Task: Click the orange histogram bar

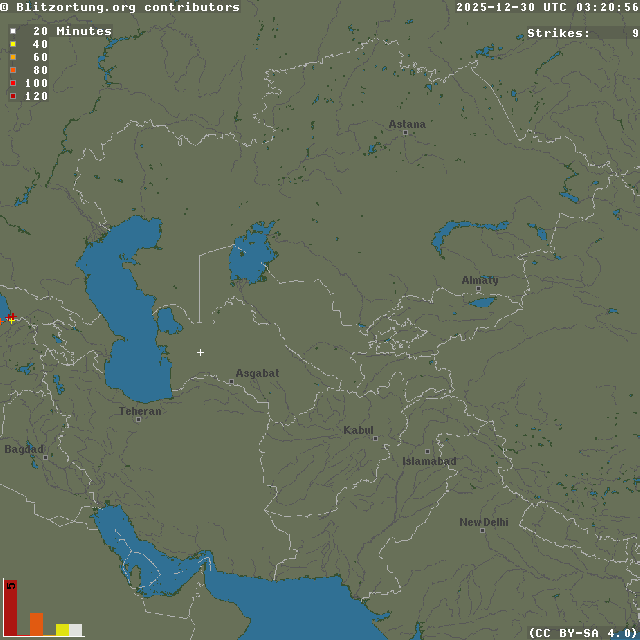Action: 36,624
